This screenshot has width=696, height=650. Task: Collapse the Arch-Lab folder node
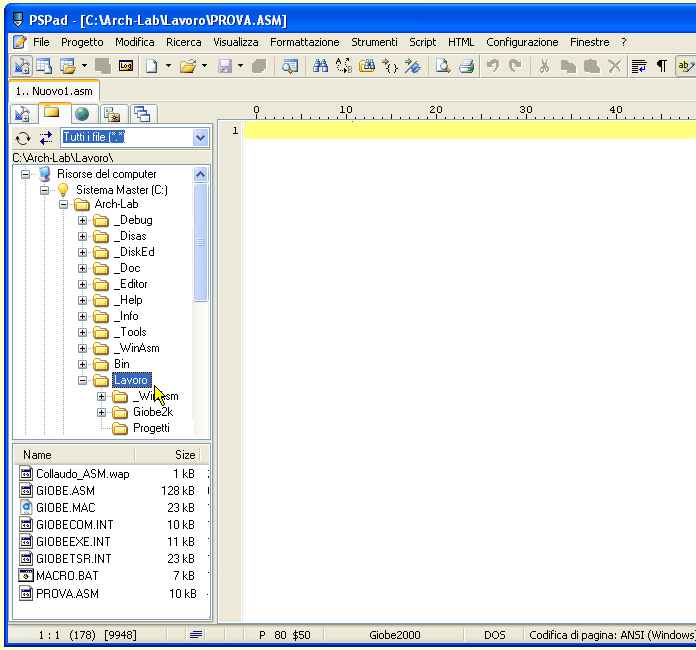coord(63,205)
